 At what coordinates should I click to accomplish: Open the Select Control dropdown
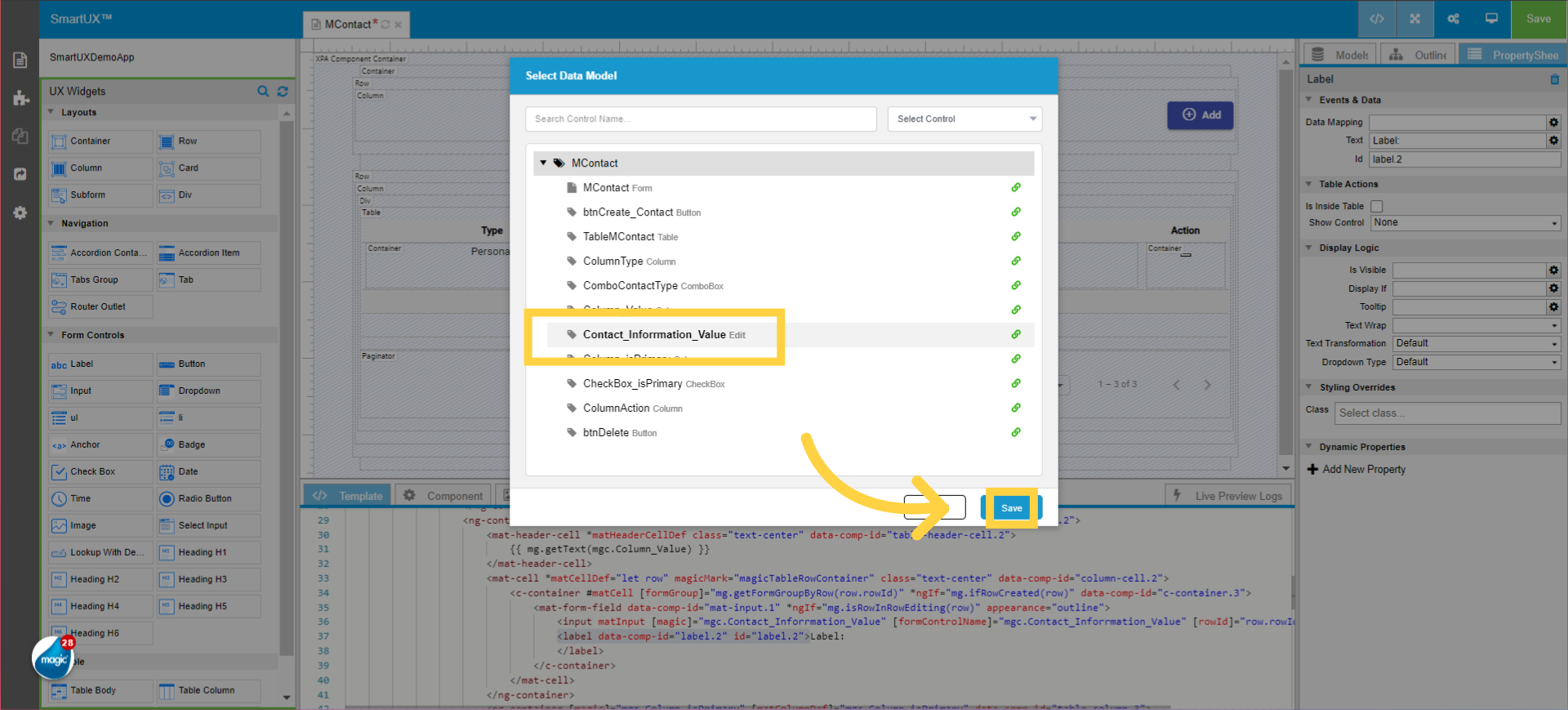point(964,119)
